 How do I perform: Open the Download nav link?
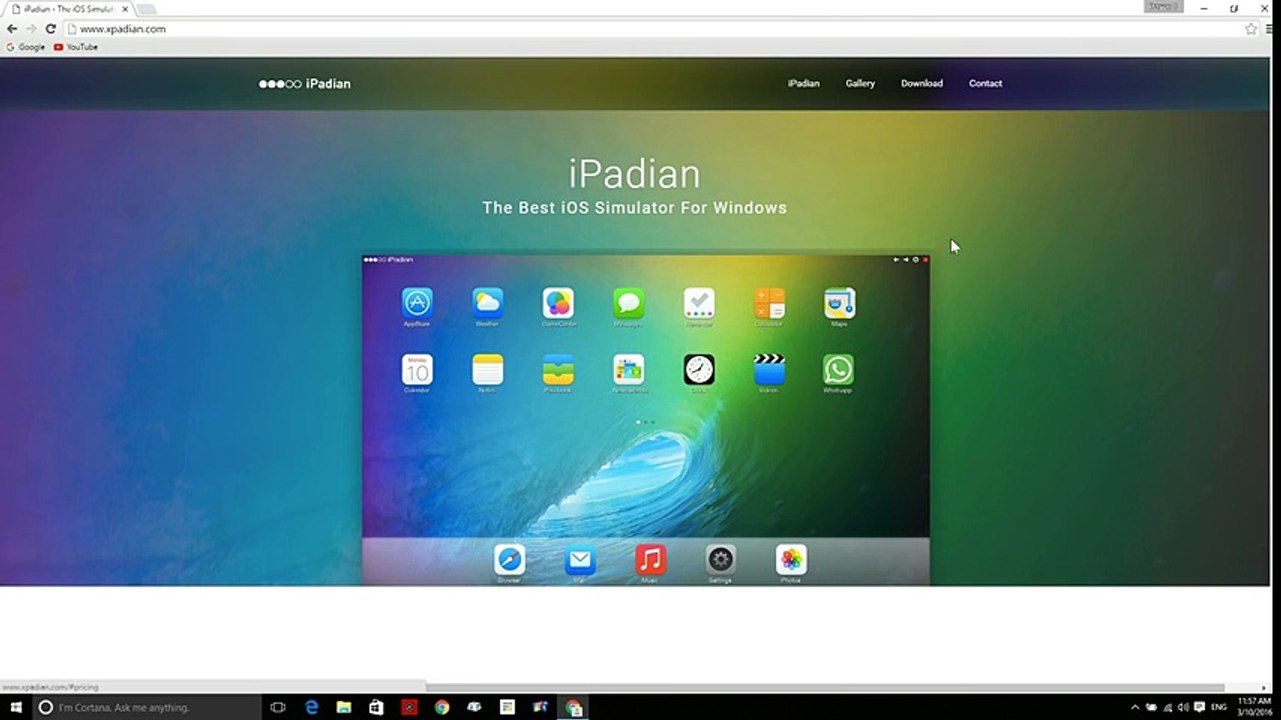(922, 84)
